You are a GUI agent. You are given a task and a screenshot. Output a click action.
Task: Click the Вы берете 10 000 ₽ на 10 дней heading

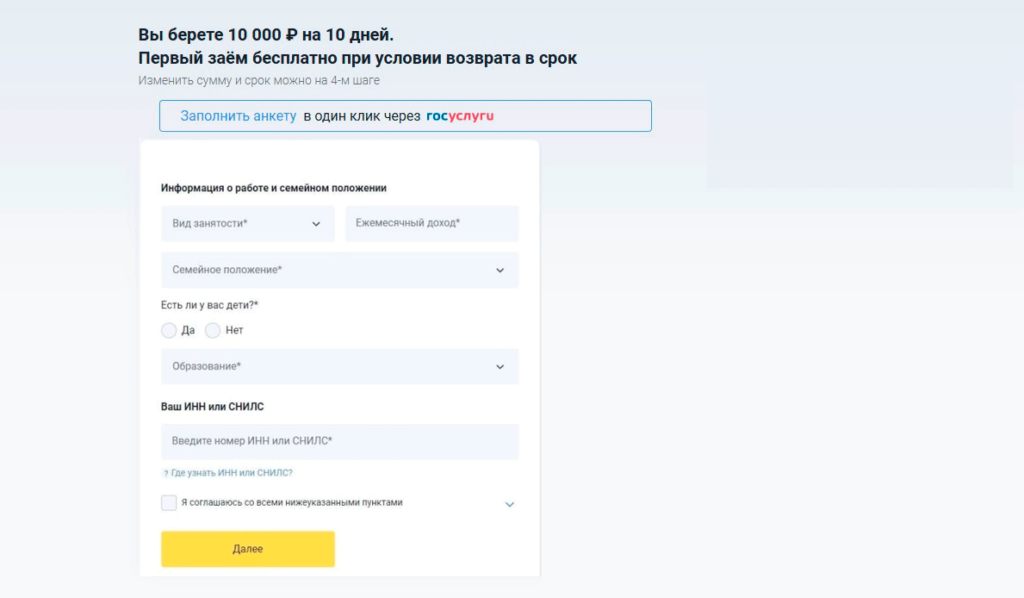(266, 35)
